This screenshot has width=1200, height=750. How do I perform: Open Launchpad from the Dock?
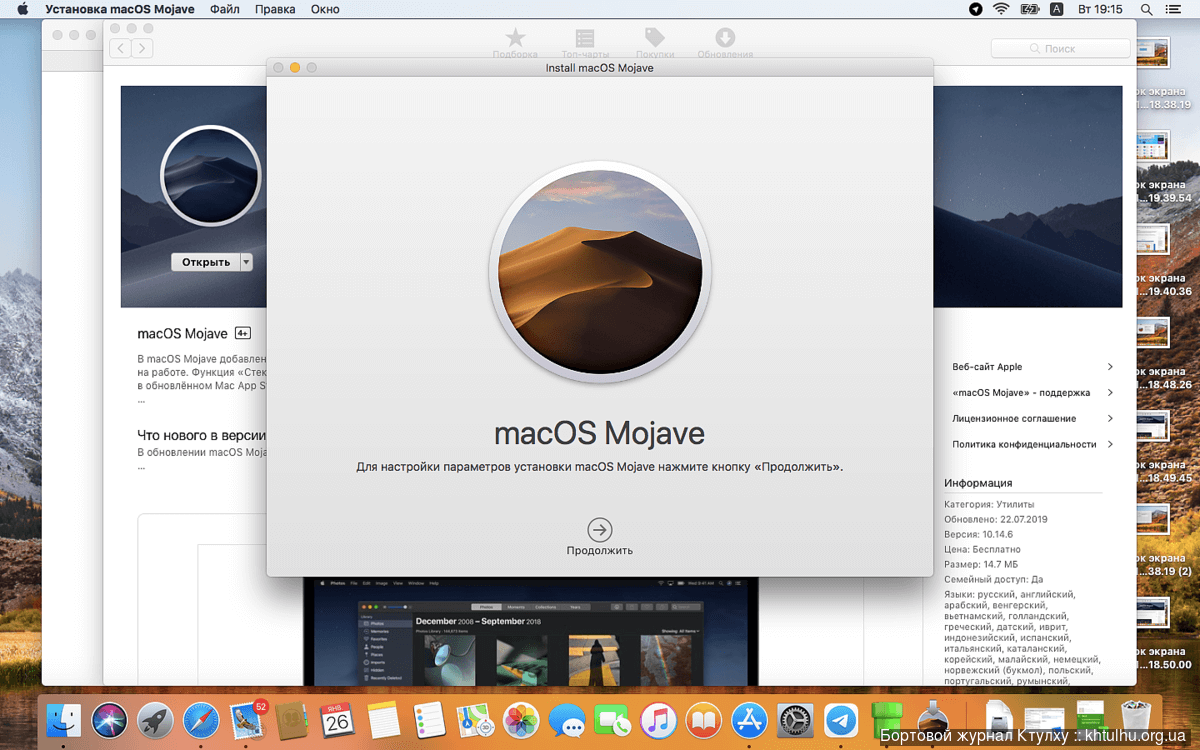pyautogui.click(x=155, y=719)
